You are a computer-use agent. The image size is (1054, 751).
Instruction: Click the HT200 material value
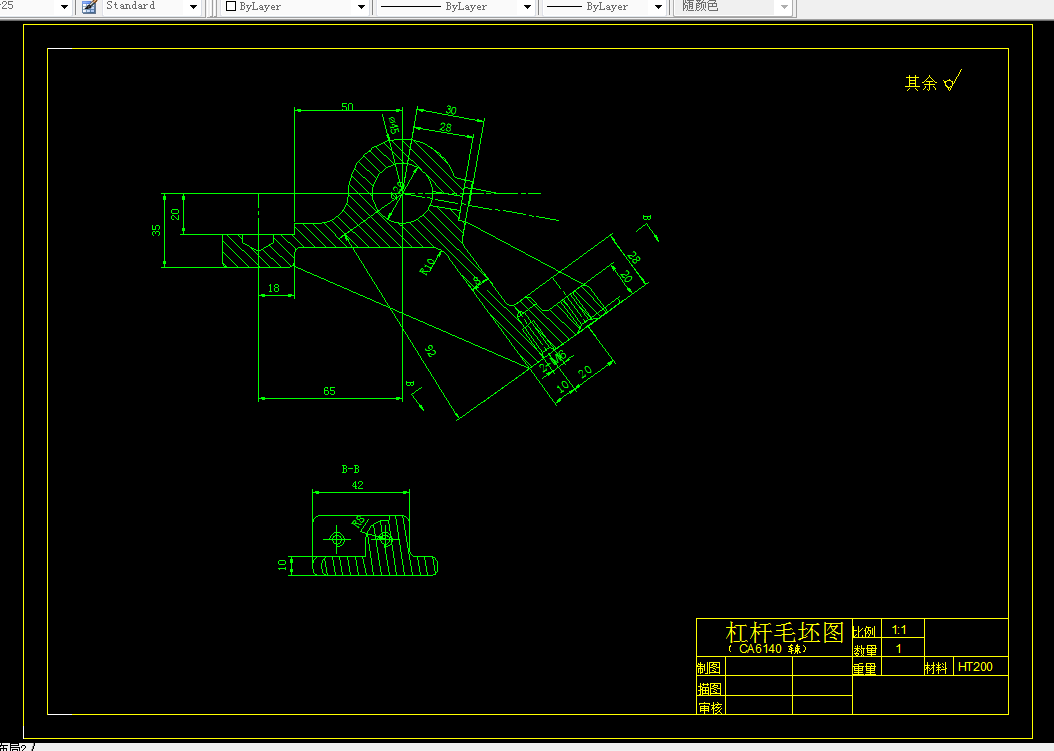[x=975, y=666]
